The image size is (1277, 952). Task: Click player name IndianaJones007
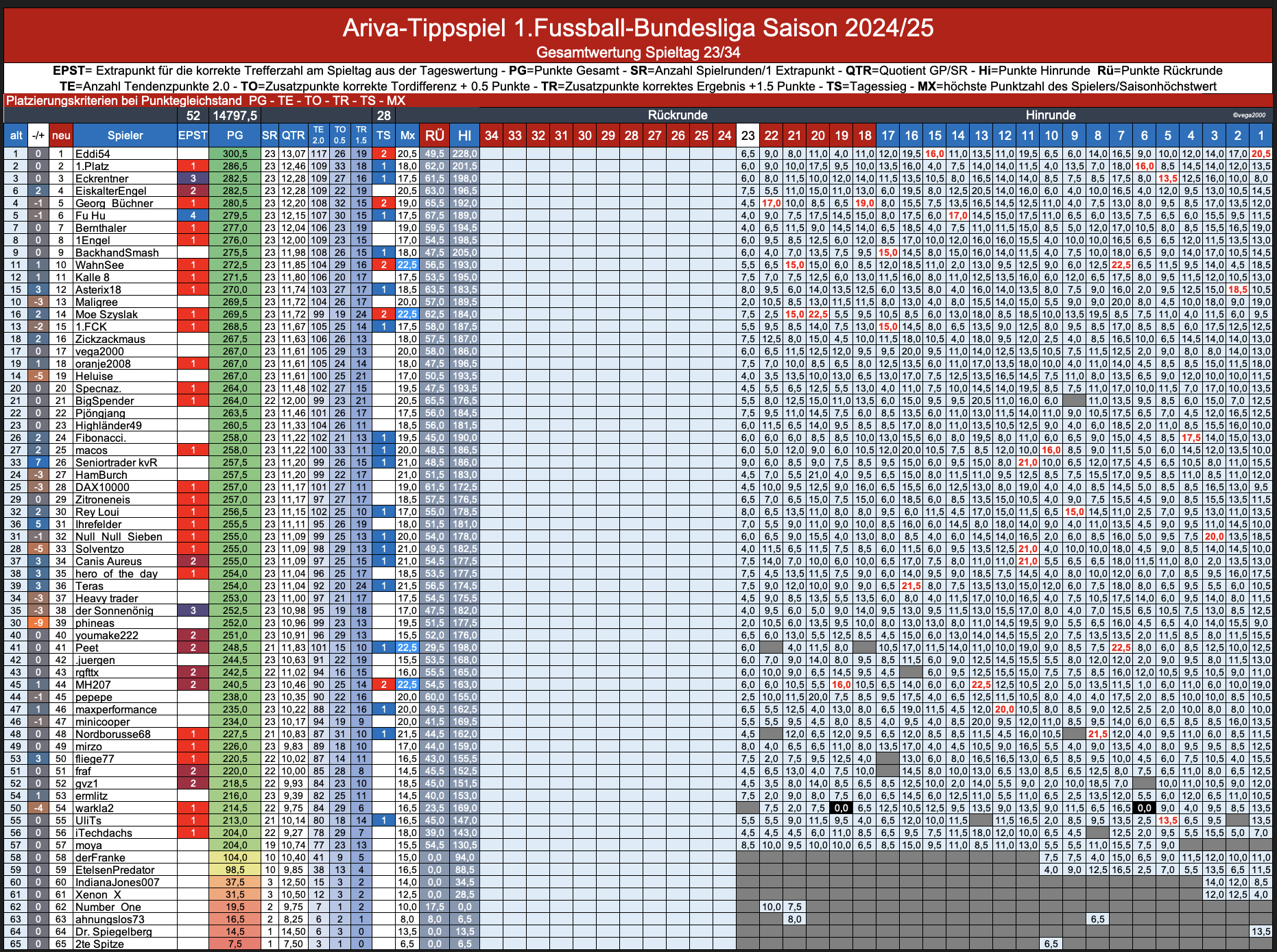pos(117,882)
